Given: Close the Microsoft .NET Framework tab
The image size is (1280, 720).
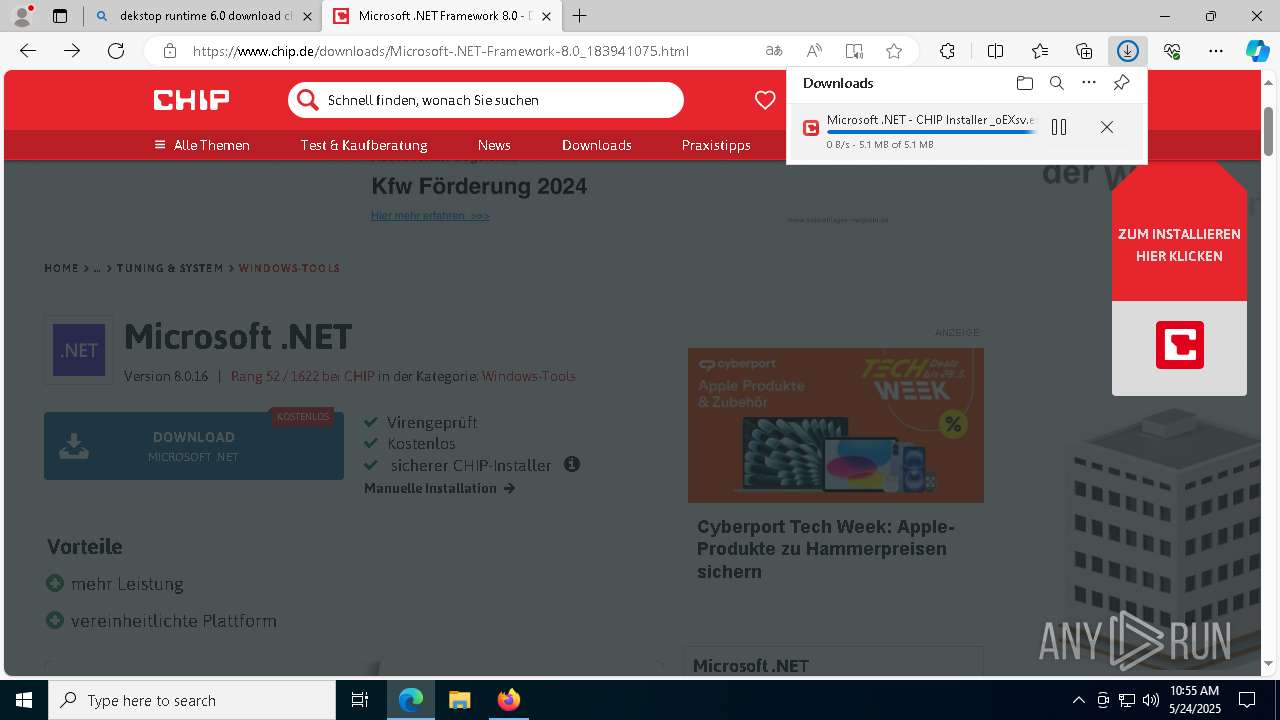Looking at the screenshot, I should (x=548, y=16).
